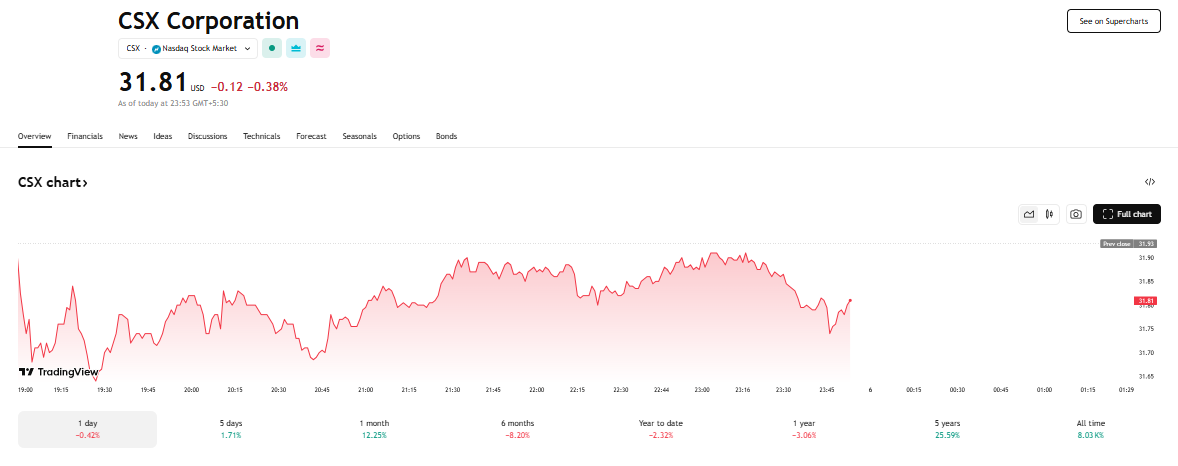Click the pink approximately-equal badge icon
The image size is (1178, 466).
(x=320, y=48)
